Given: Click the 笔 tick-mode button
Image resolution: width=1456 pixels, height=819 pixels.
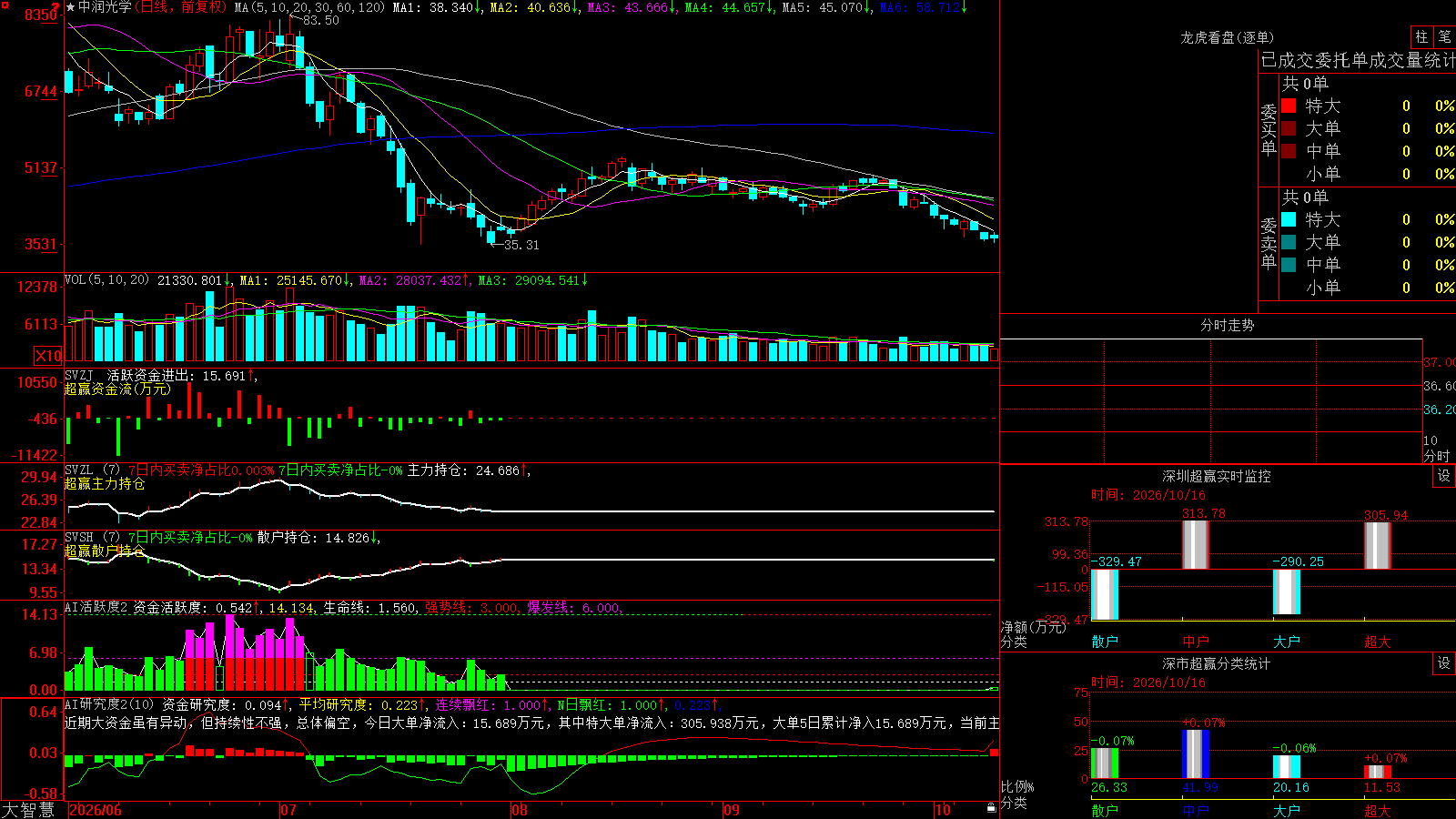Looking at the screenshot, I should pyautogui.click(x=1444, y=36).
